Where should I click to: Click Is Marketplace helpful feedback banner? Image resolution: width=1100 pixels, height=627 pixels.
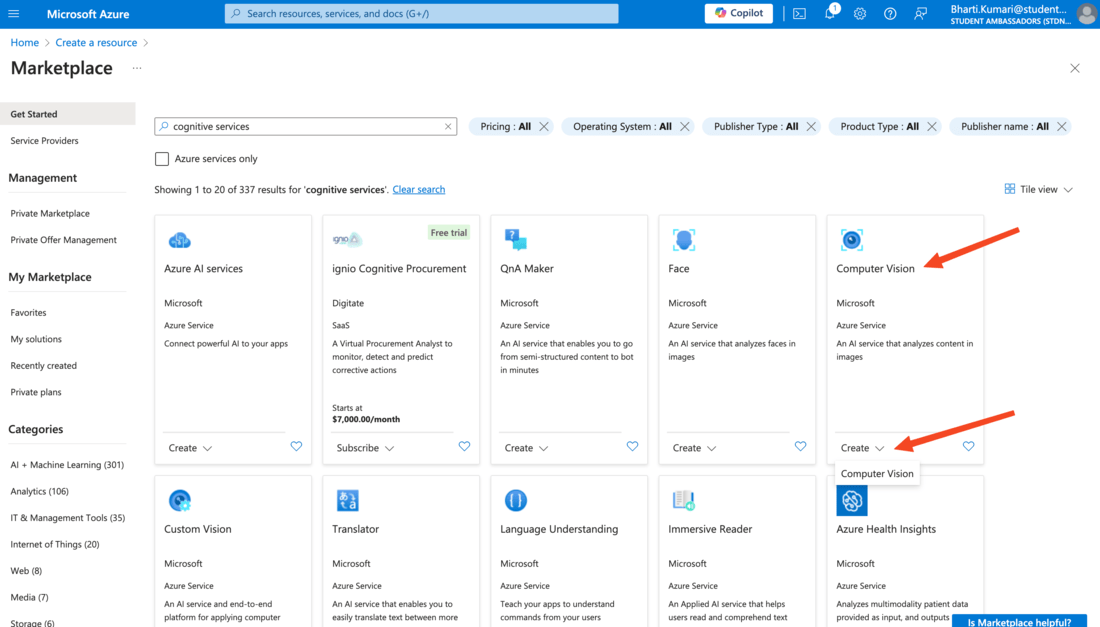click(1019, 621)
